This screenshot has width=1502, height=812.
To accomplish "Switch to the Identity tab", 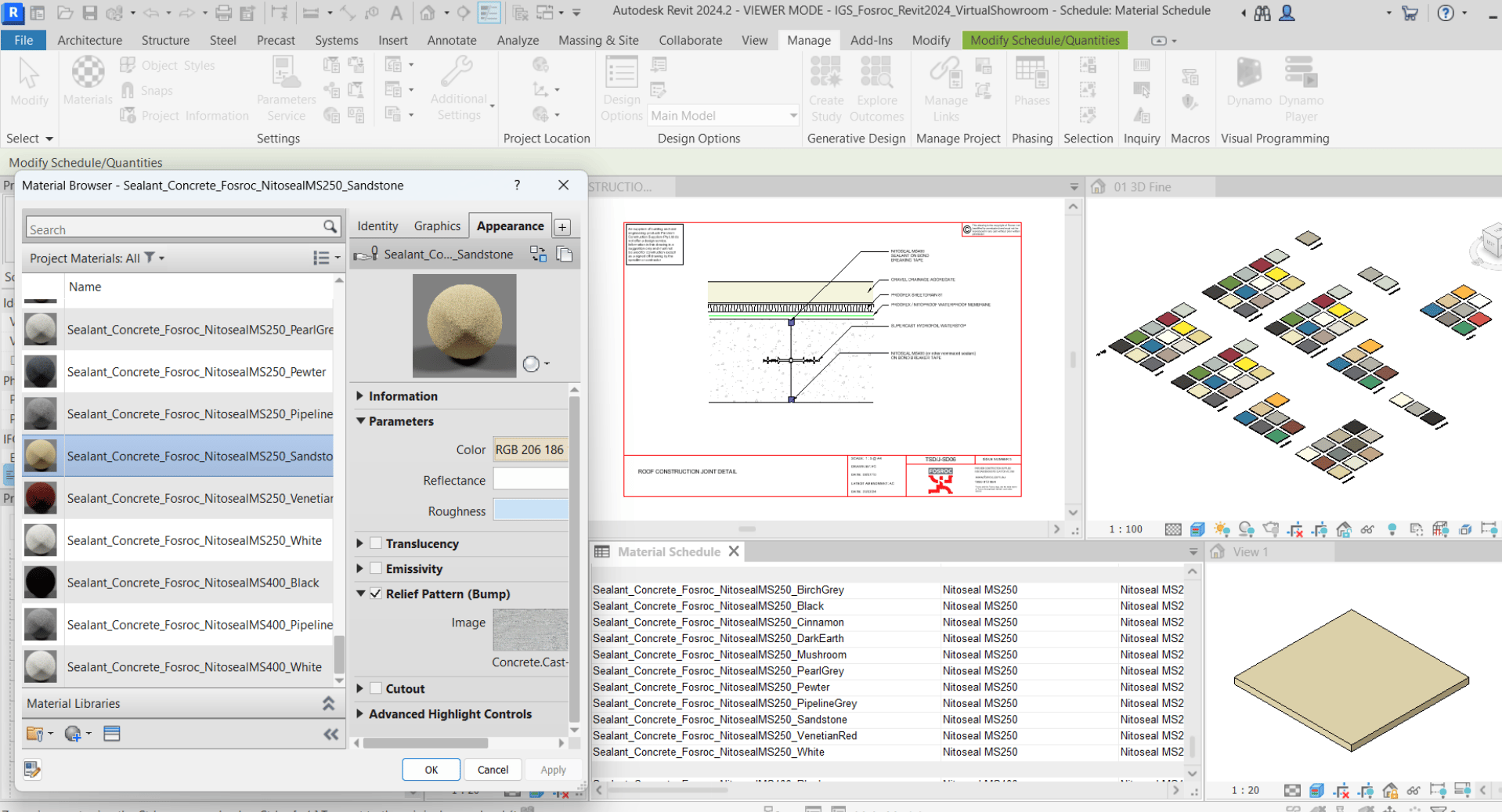I will point(377,226).
